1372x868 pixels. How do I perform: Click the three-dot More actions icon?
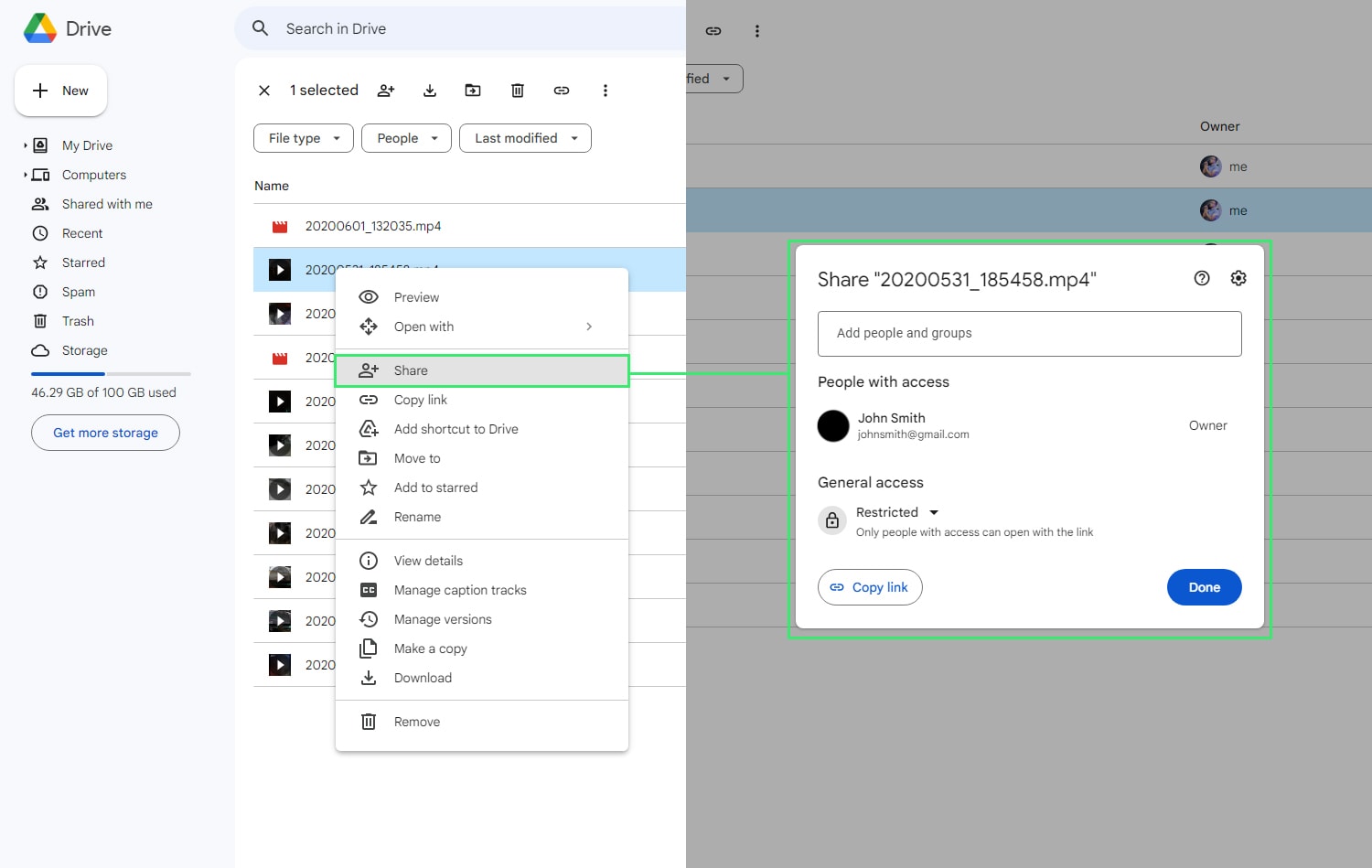click(606, 90)
